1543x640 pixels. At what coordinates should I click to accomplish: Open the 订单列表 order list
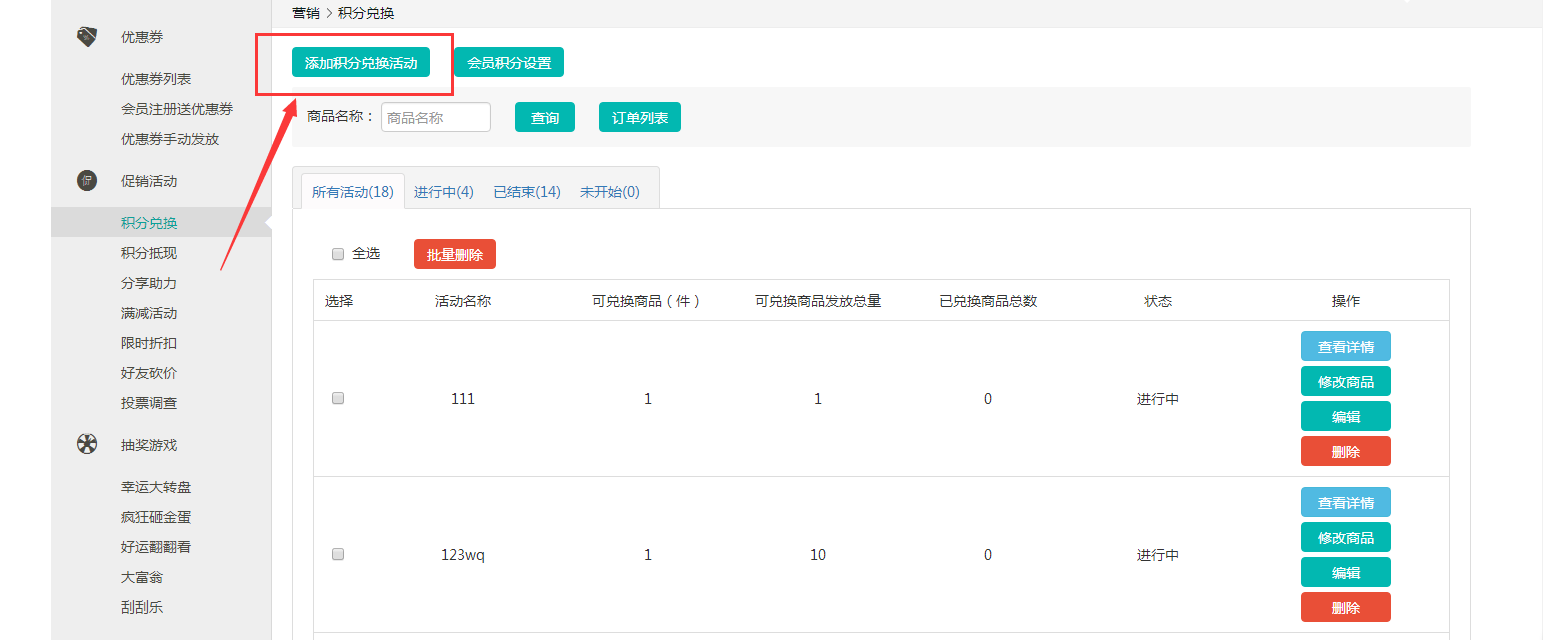click(x=639, y=118)
